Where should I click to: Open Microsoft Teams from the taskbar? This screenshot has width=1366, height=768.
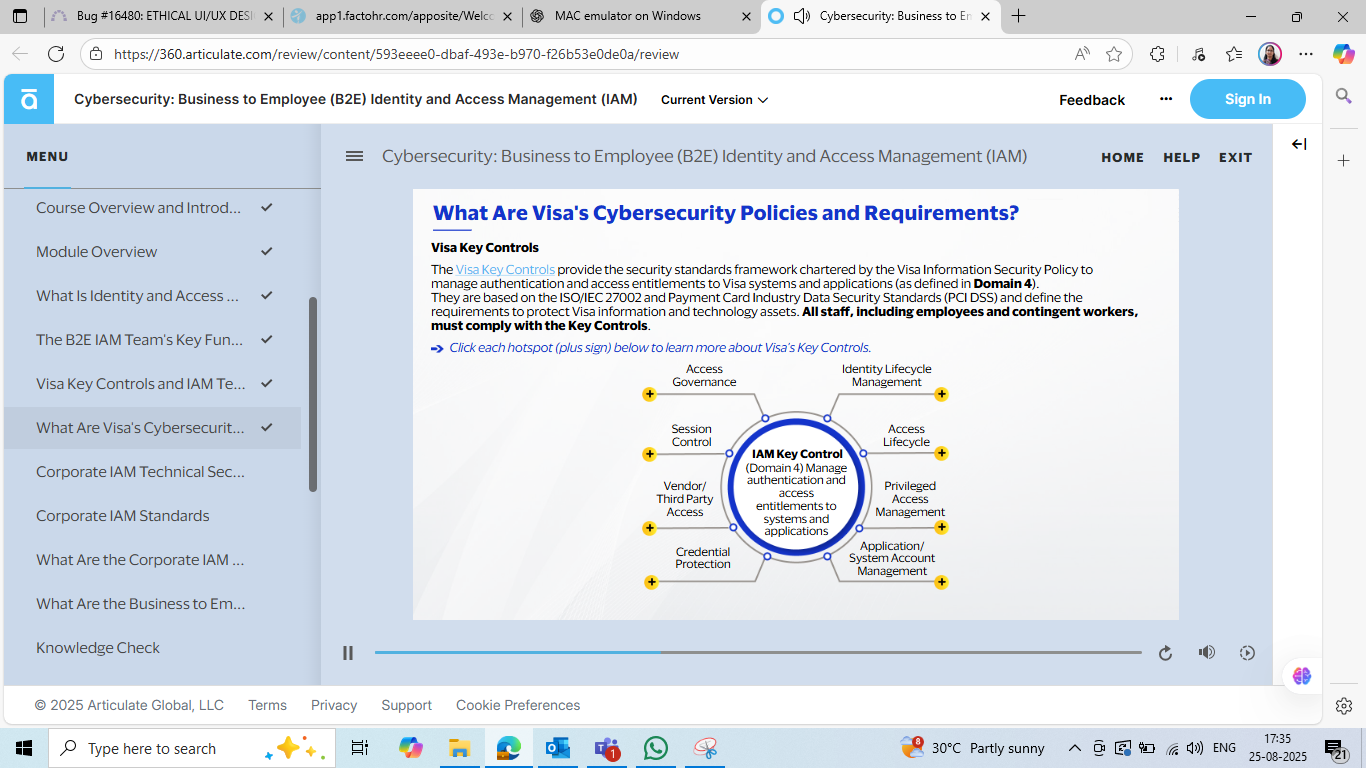(x=607, y=748)
